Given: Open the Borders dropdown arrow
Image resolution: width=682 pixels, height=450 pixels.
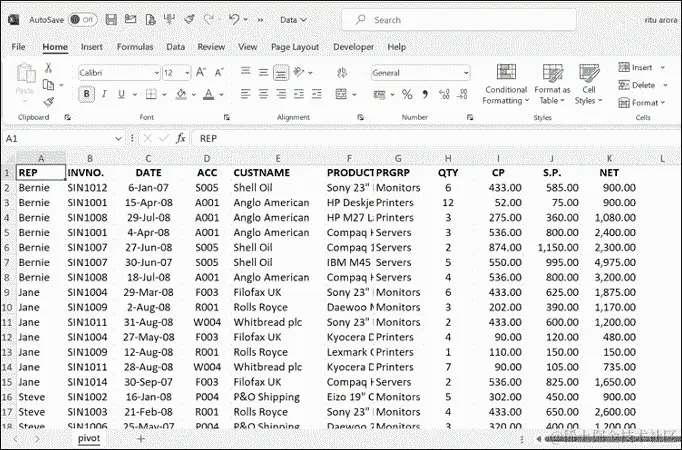Looking at the screenshot, I should 164,94.
